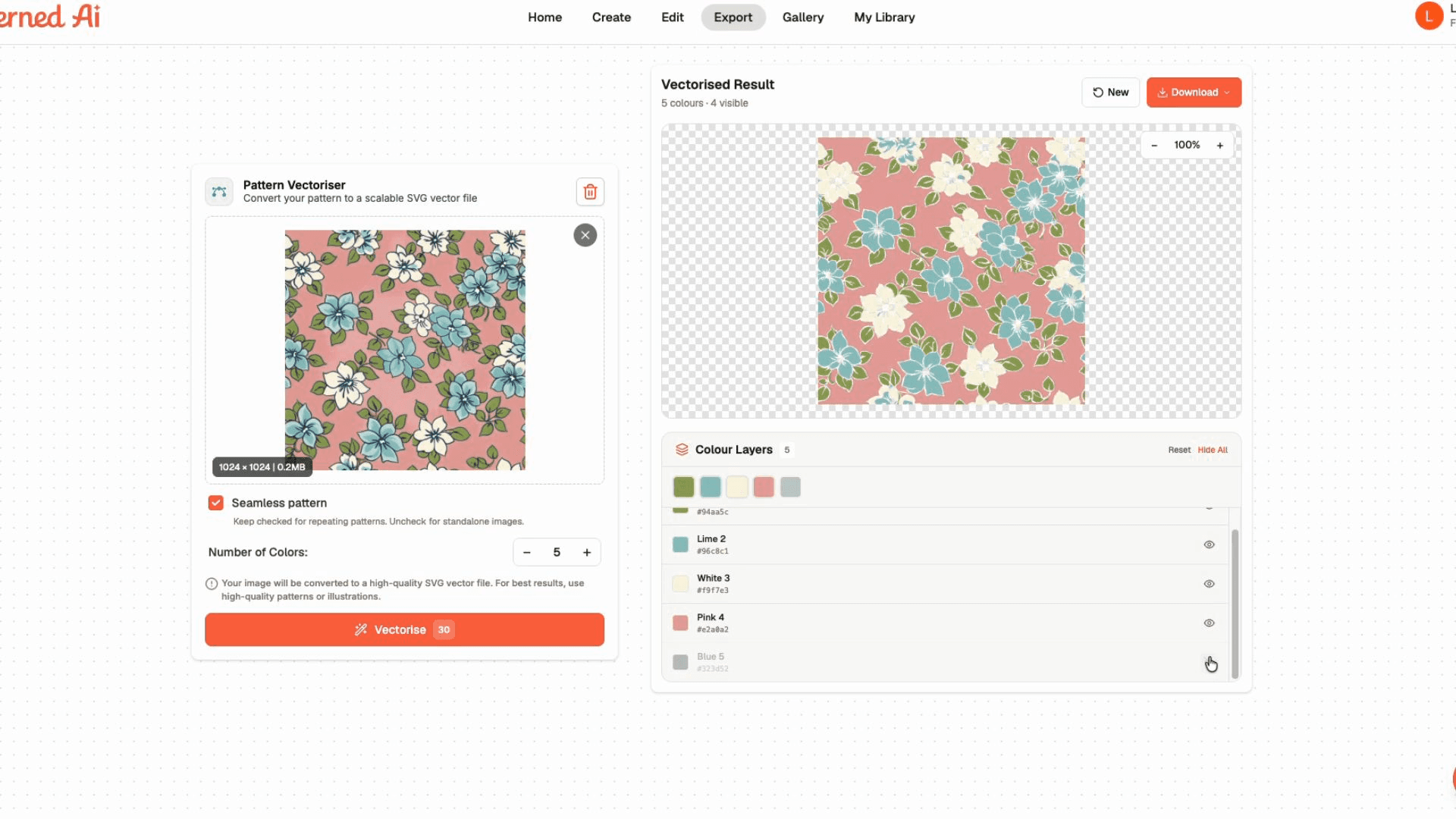Select the cream white colour swatch
The width and height of the screenshot is (1456, 819).
737,487
